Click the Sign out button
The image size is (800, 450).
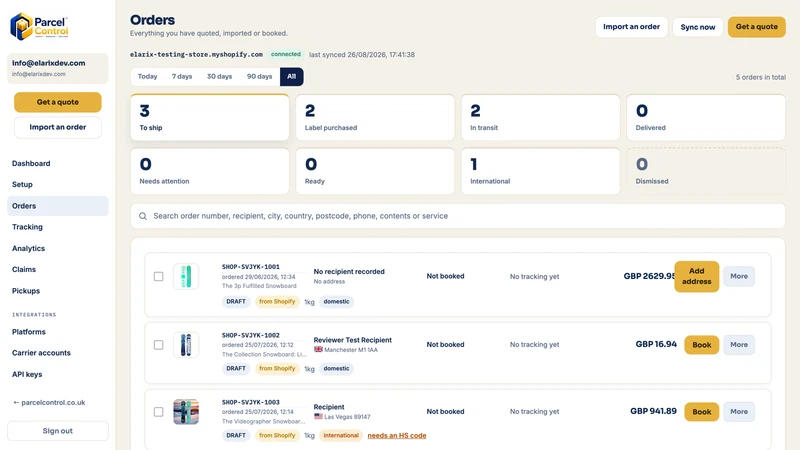[58, 431]
